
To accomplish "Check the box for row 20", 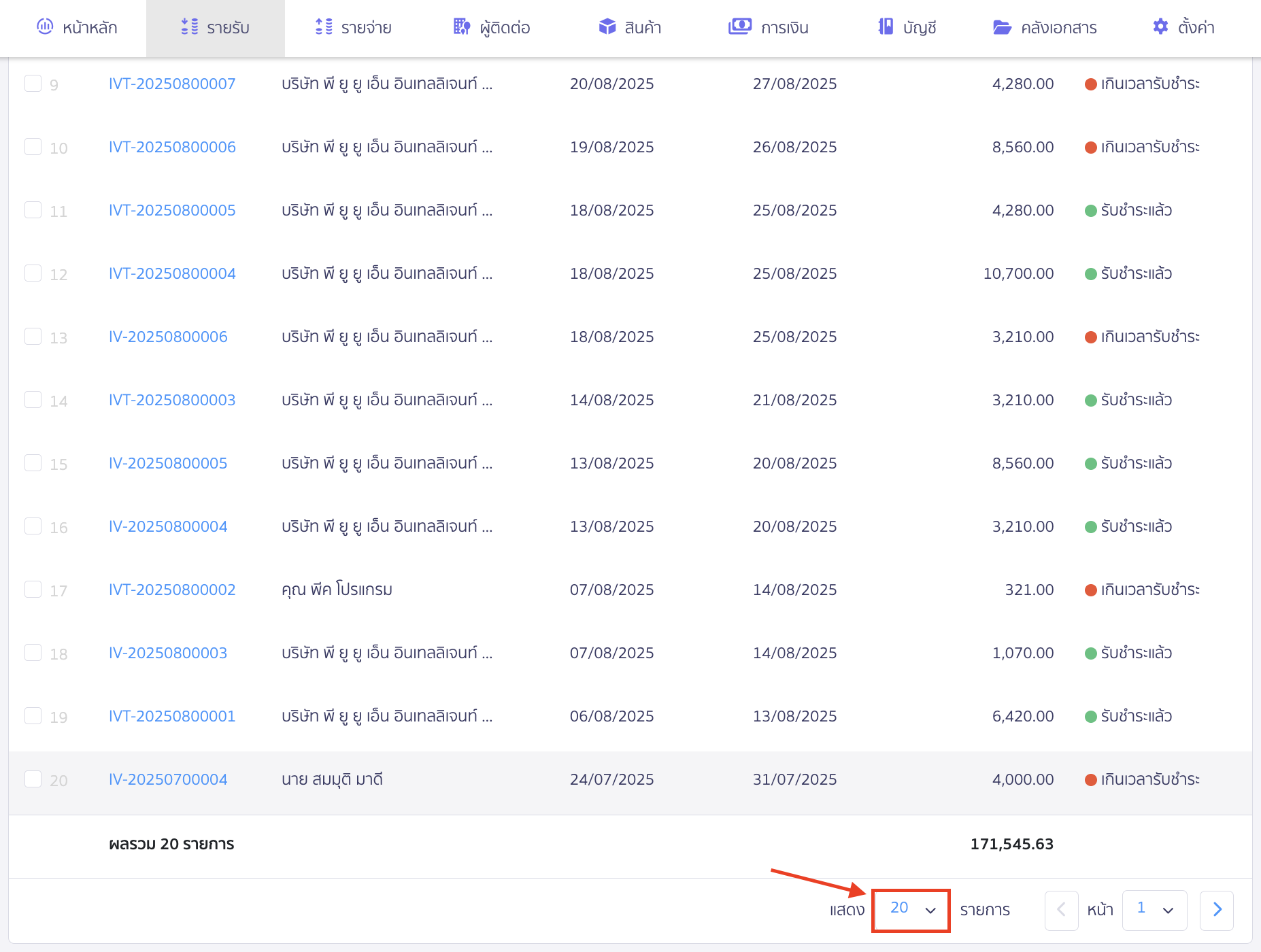I will [x=33, y=779].
